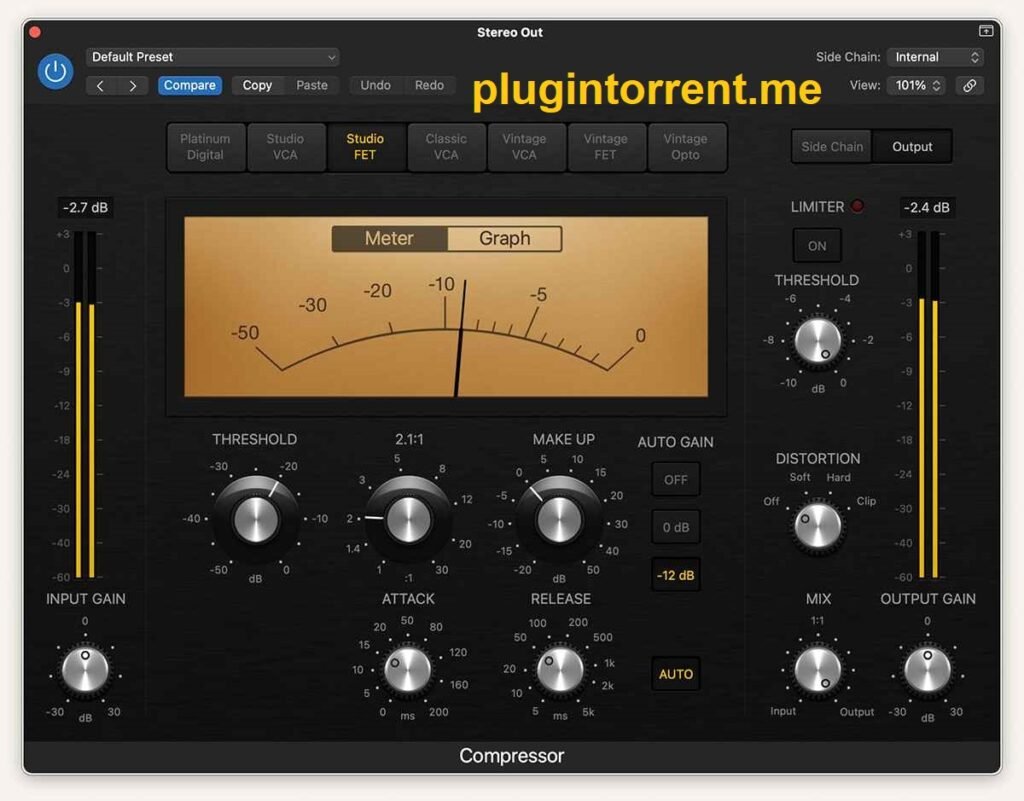Viewport: 1024px width, 801px height.
Task: Click the Make Up gain knob
Action: click(x=559, y=520)
